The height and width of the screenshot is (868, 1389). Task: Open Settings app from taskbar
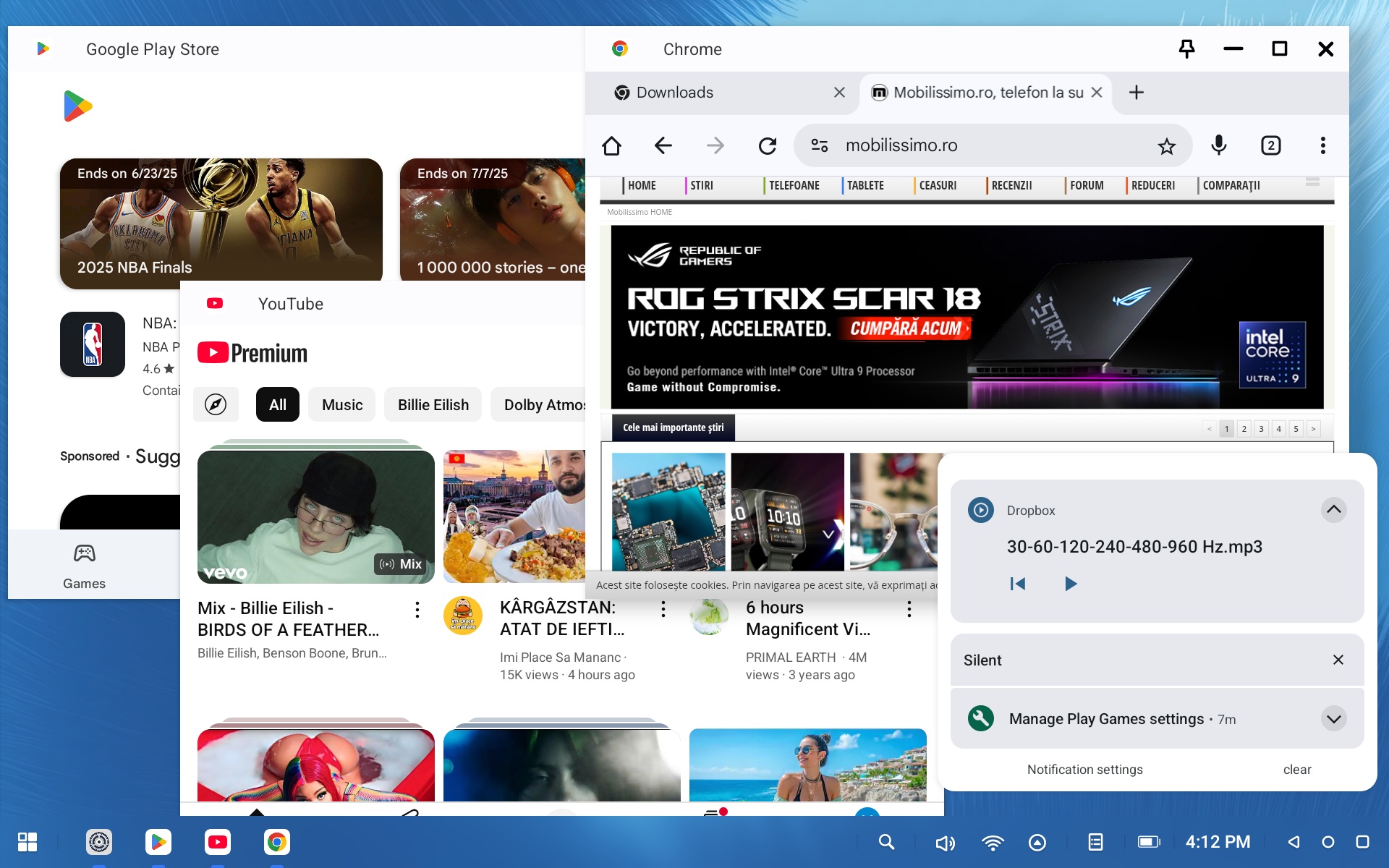[99, 842]
